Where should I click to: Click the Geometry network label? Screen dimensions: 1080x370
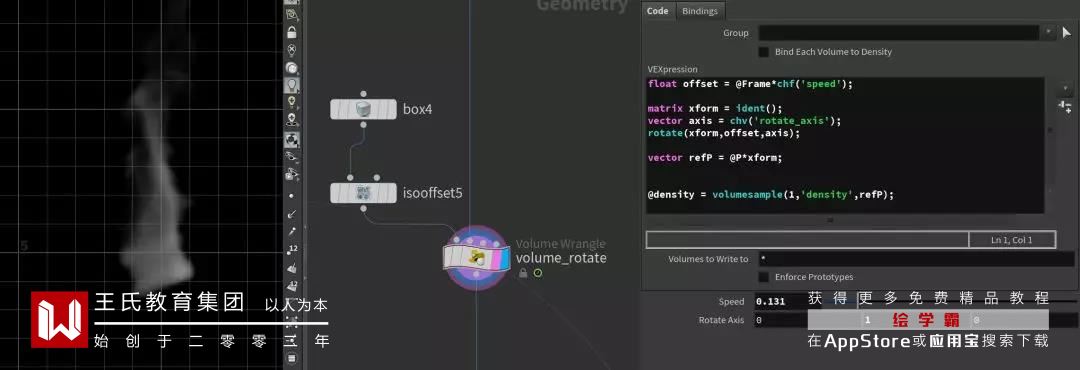[x=582, y=6]
